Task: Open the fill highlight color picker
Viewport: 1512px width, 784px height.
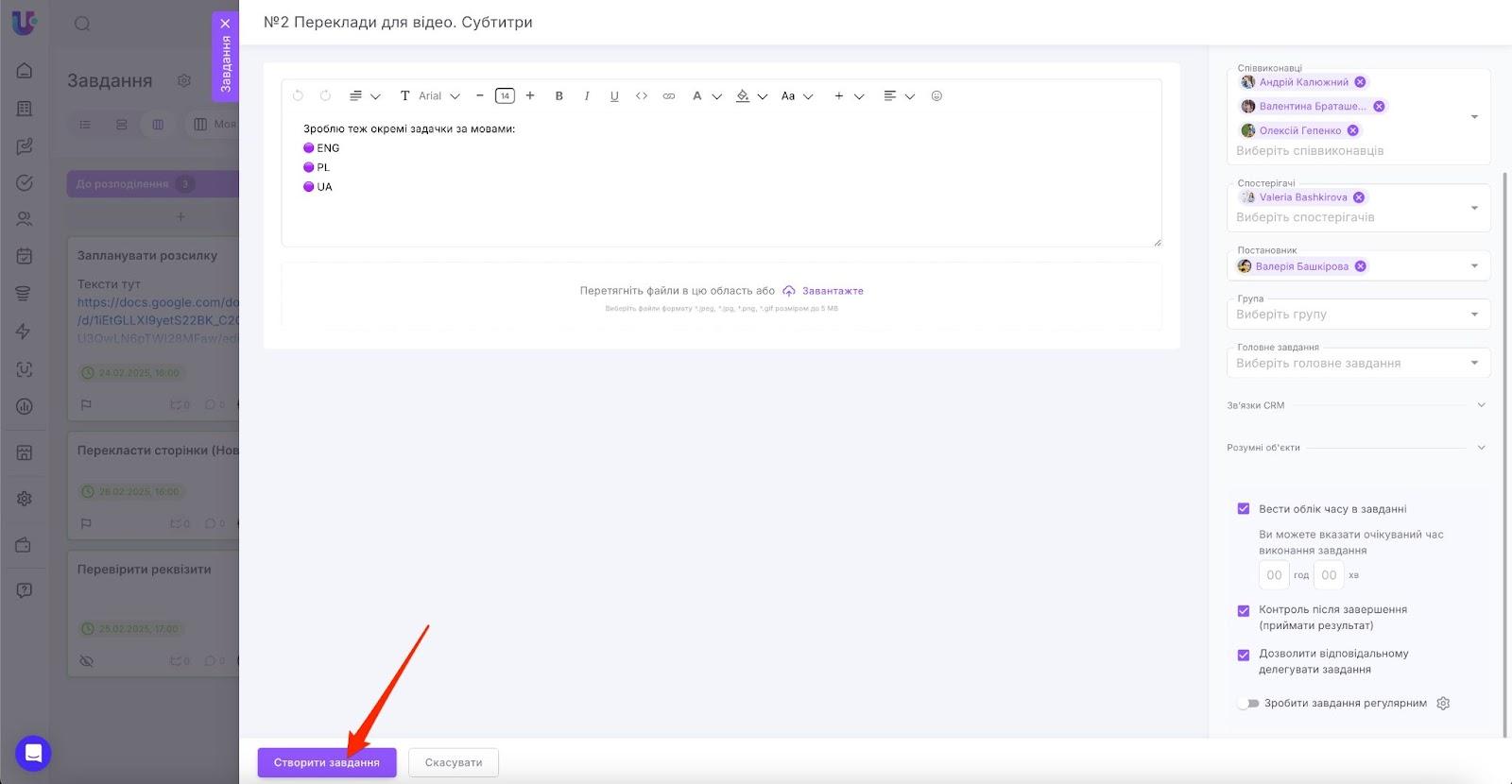Action: pyautogui.click(x=751, y=95)
